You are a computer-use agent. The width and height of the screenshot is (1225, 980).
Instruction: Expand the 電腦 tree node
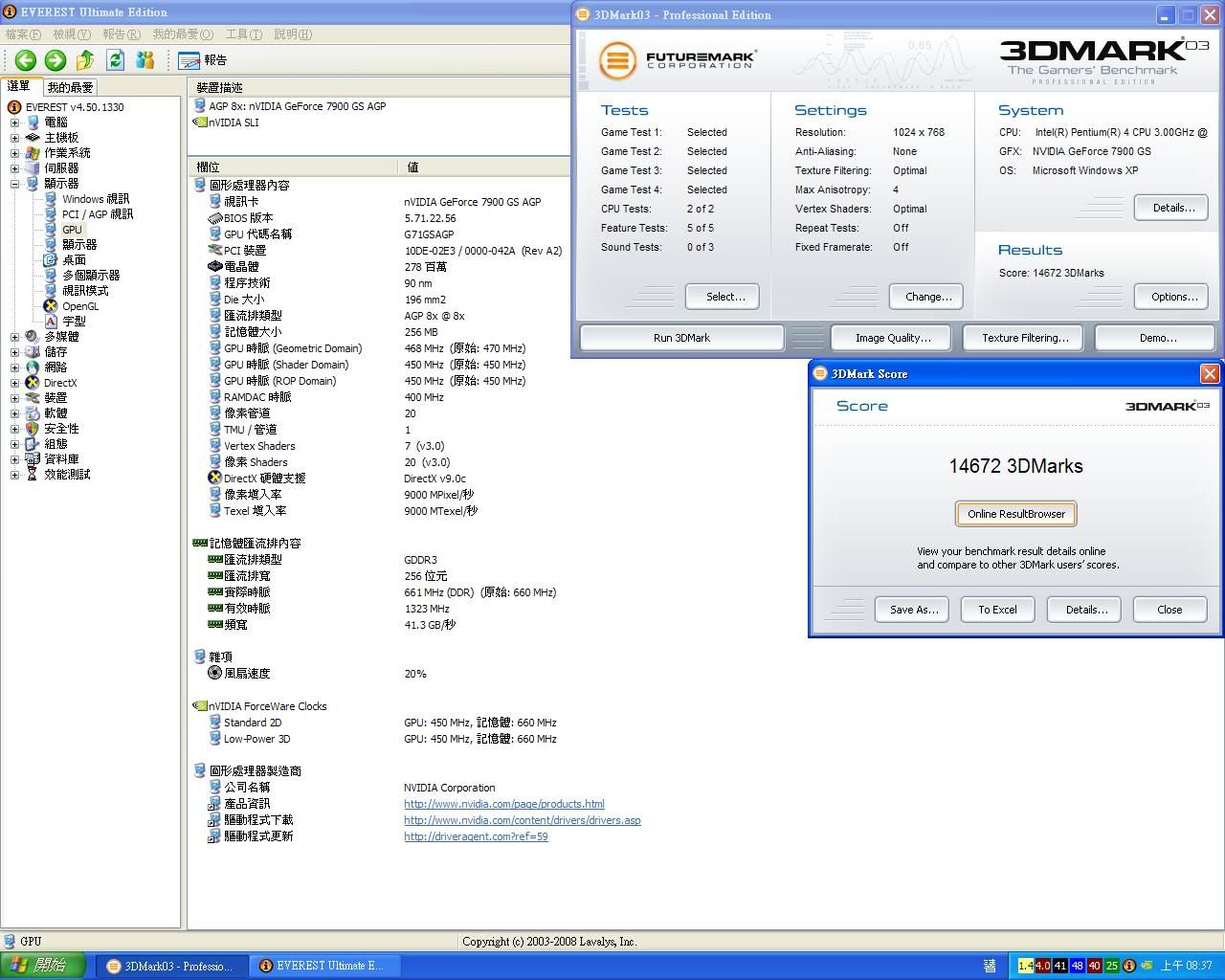point(14,122)
